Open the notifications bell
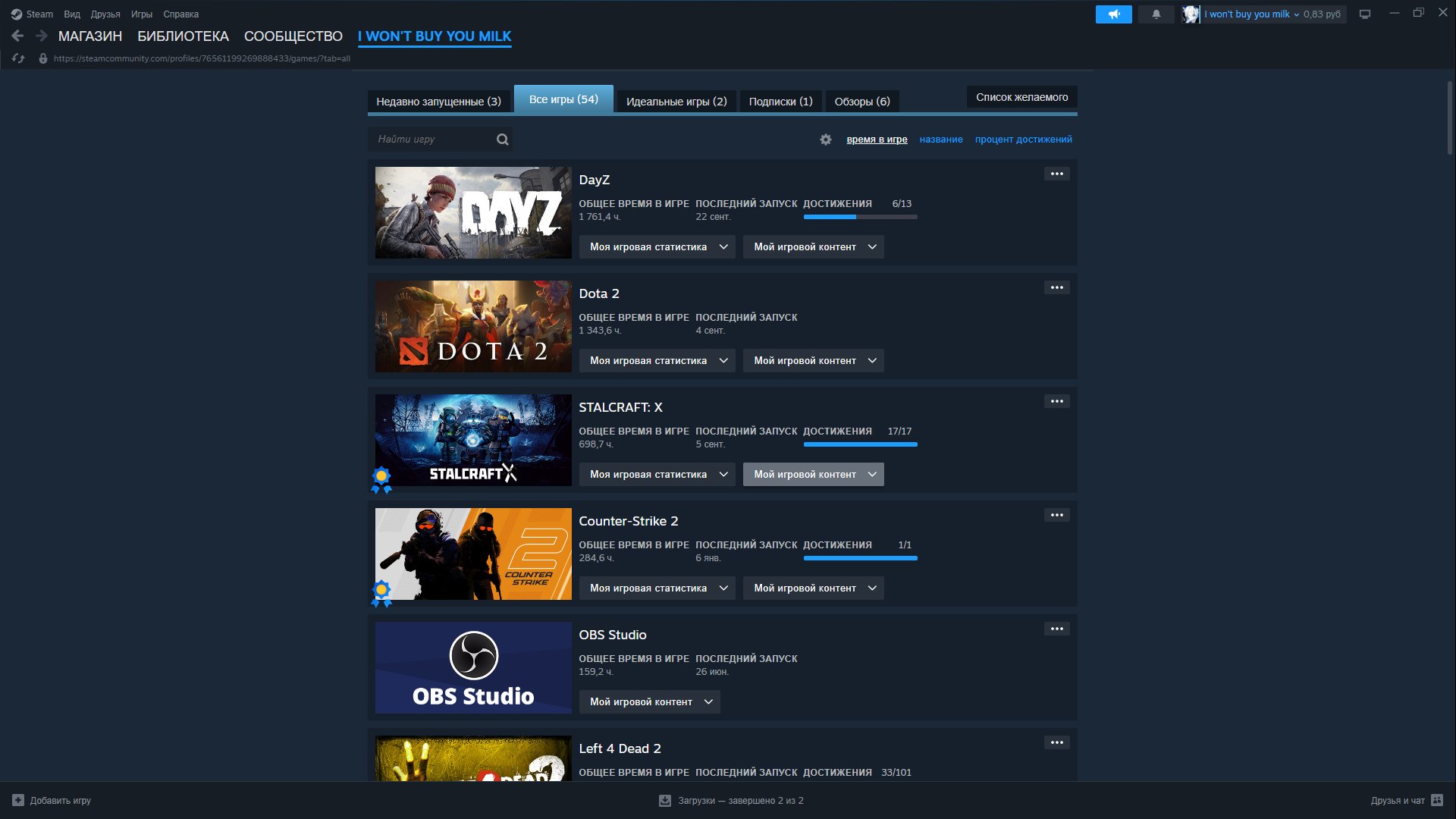This screenshot has width=1456, height=819. click(1156, 14)
